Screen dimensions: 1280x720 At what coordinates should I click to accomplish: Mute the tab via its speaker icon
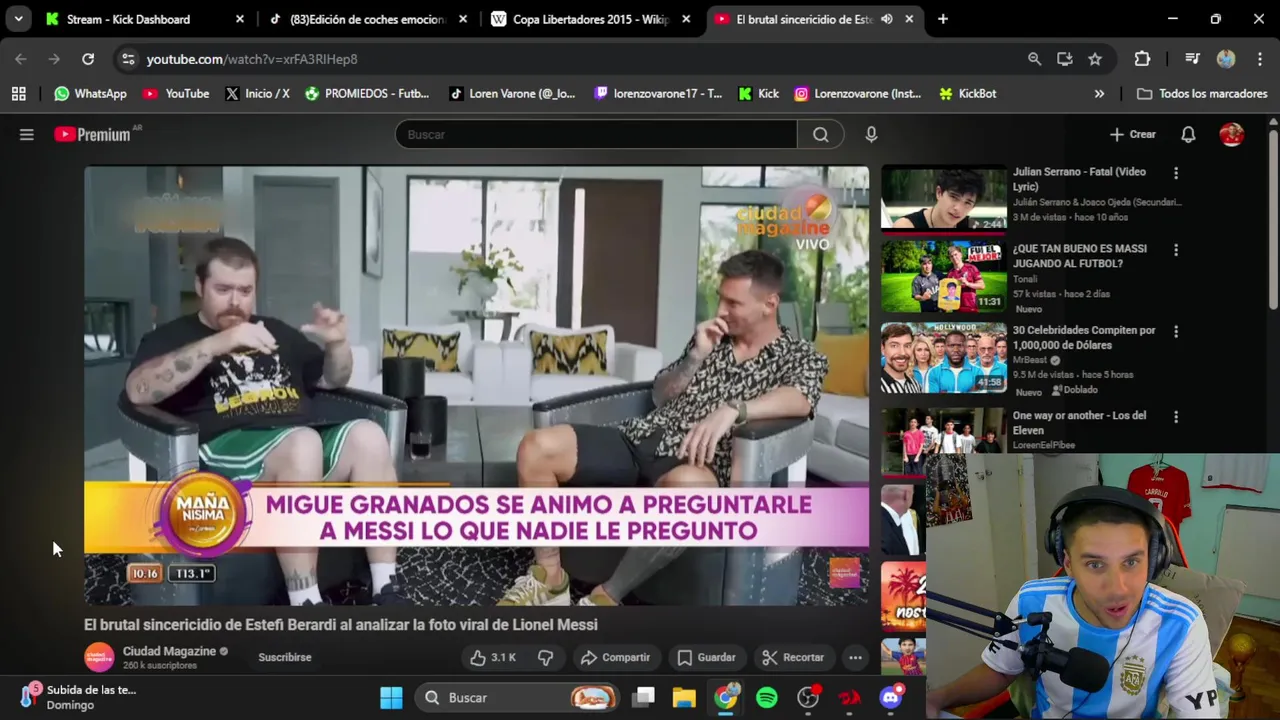(x=887, y=19)
